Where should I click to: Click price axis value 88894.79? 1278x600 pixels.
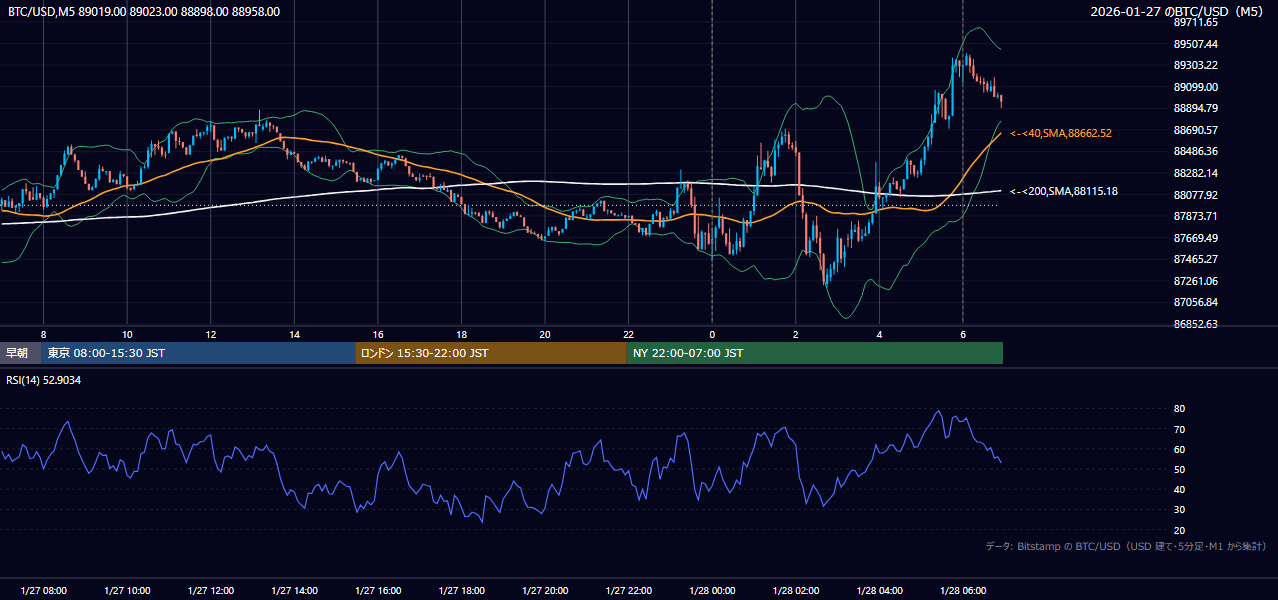[x=1195, y=108]
